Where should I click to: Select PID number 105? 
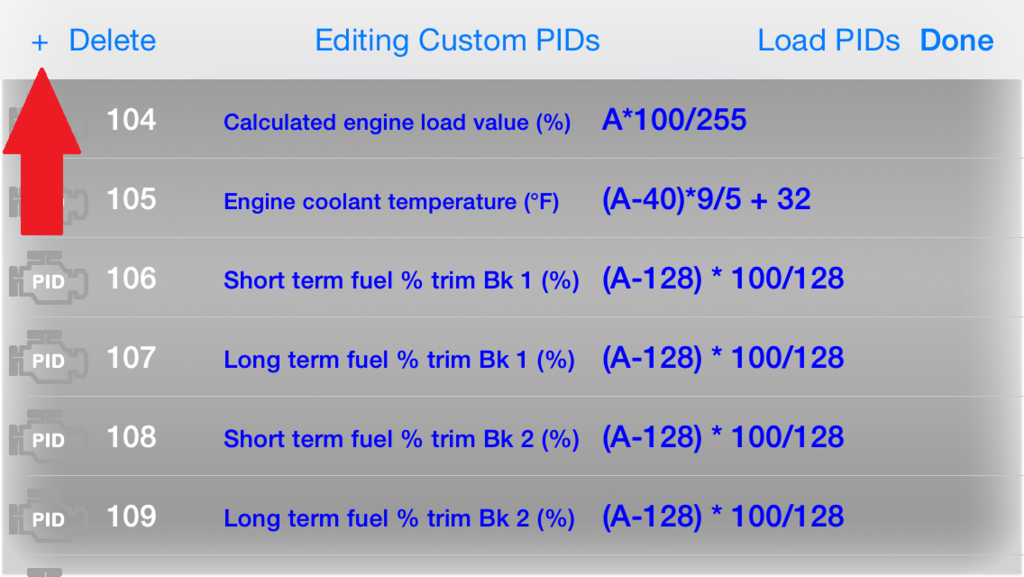(131, 199)
